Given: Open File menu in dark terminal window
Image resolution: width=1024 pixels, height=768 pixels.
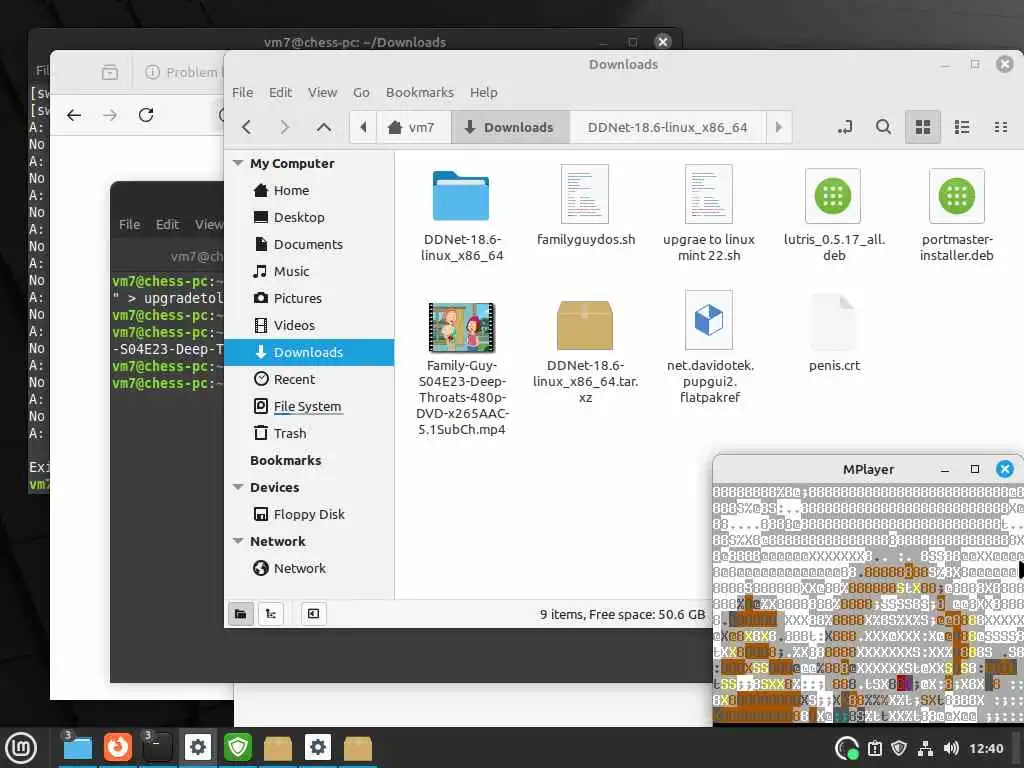Looking at the screenshot, I should tap(129, 224).
